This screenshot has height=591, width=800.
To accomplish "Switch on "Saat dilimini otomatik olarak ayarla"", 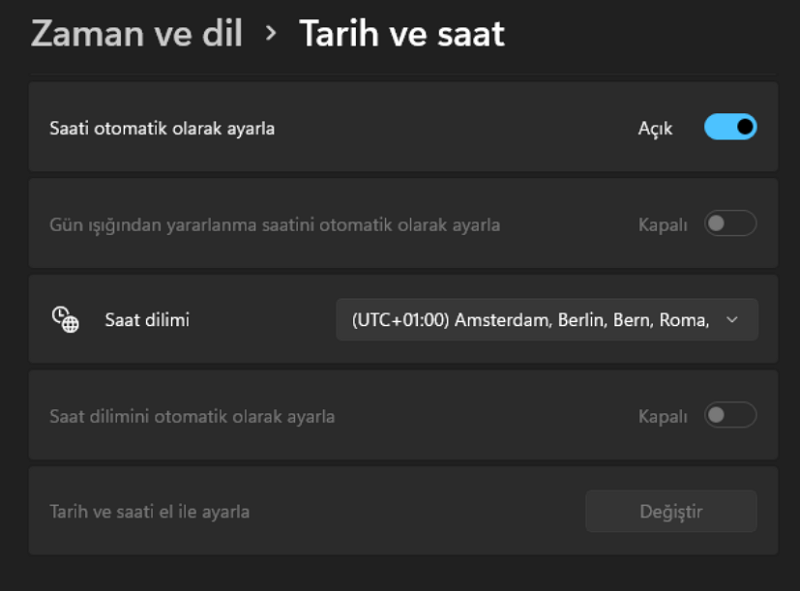I will [x=730, y=414].
